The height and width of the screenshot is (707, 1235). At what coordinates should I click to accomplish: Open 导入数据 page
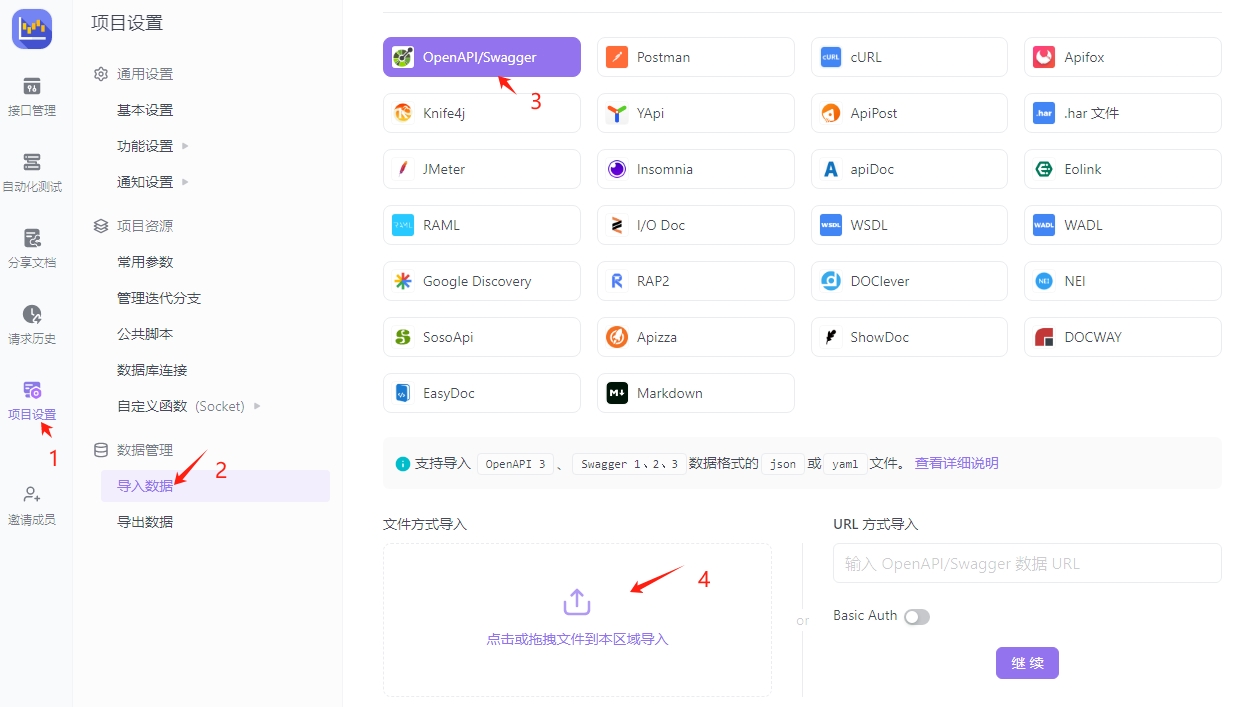pos(215,486)
